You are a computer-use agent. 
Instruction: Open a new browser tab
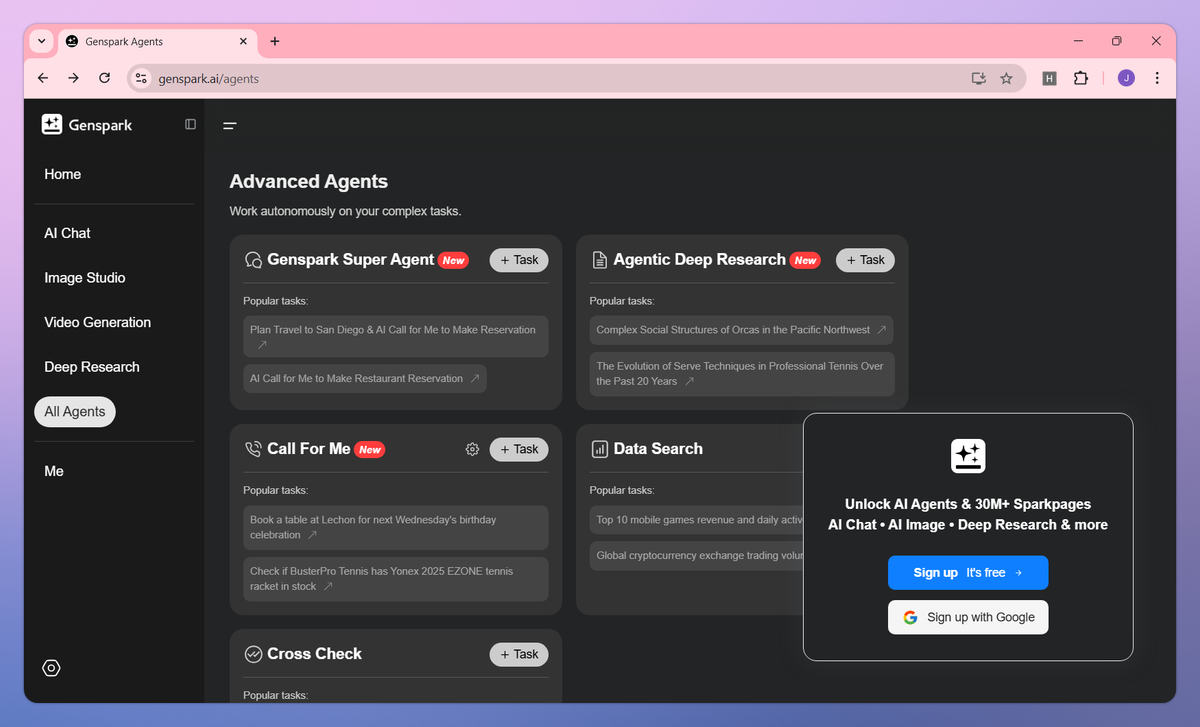pos(275,41)
